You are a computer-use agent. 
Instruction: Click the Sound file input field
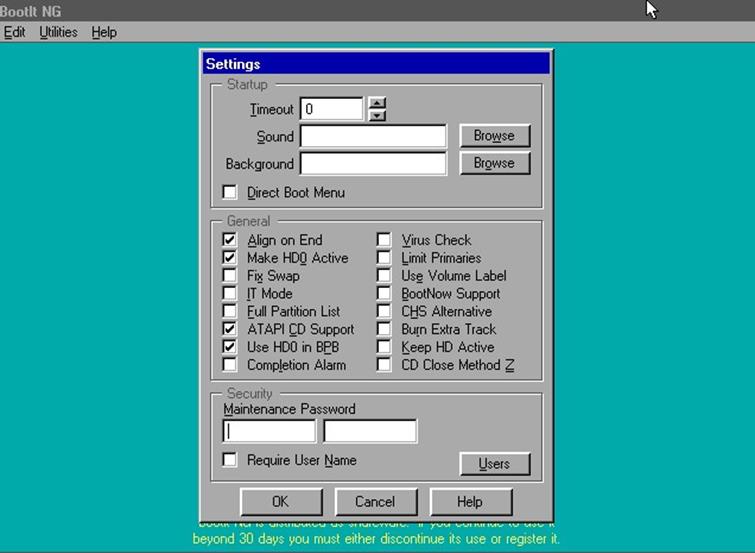point(373,136)
